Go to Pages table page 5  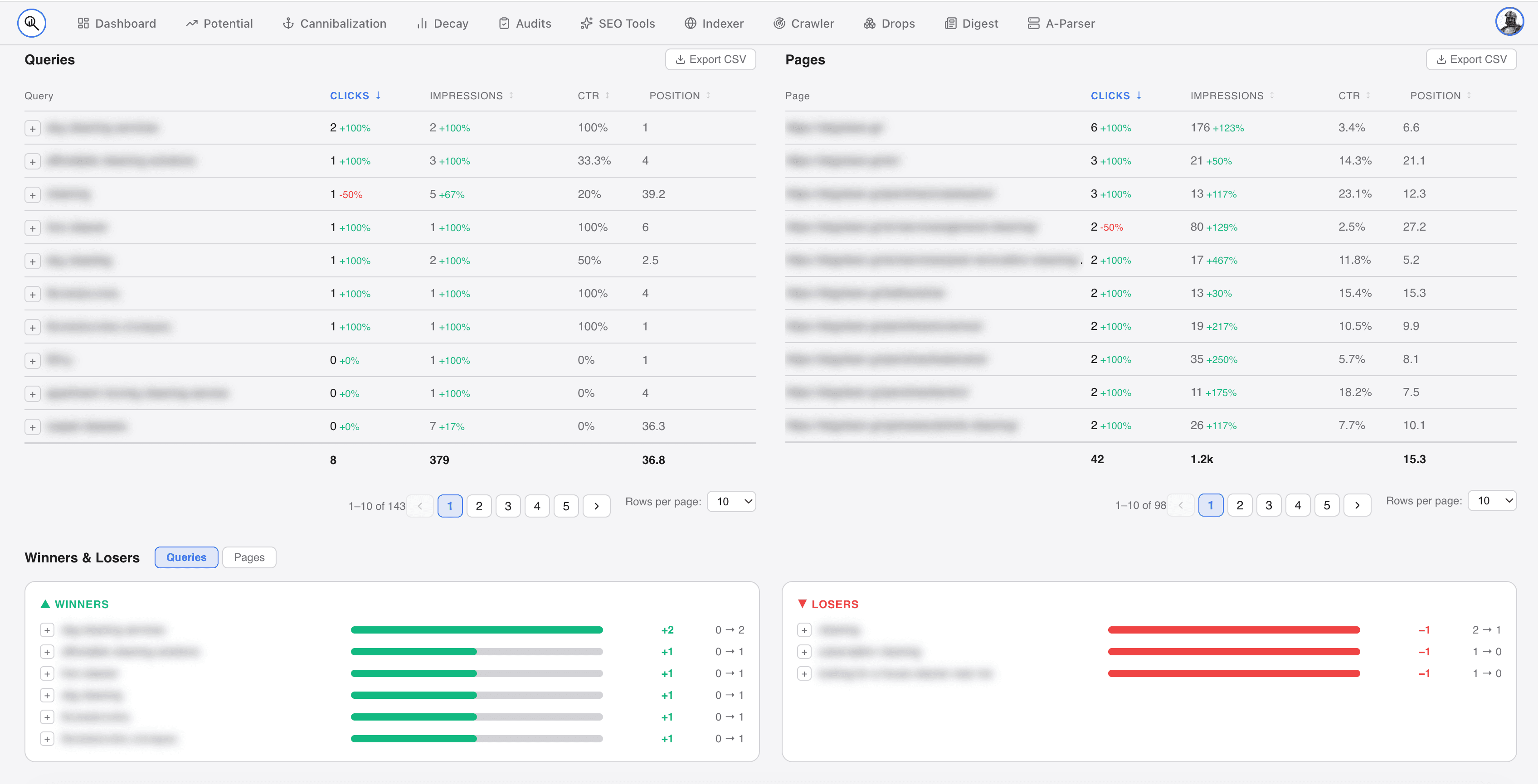[x=1327, y=505]
